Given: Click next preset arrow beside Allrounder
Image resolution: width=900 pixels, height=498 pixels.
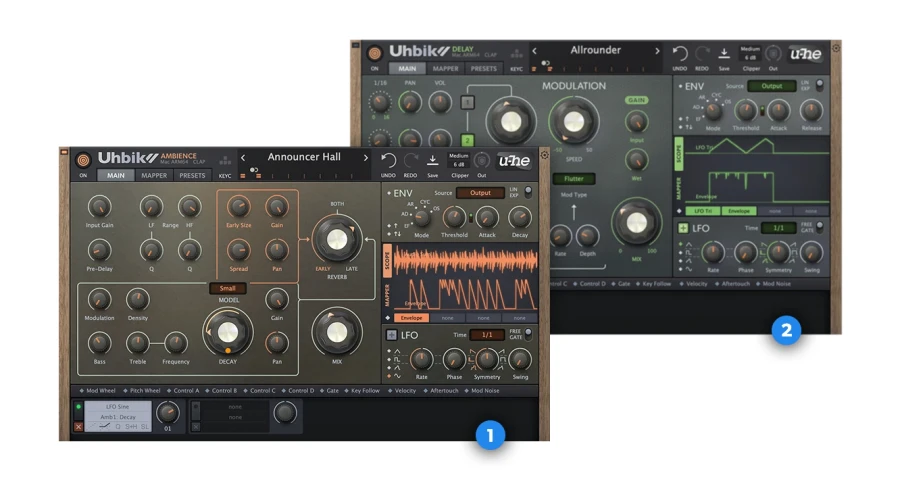Looking at the screenshot, I should pos(657,50).
